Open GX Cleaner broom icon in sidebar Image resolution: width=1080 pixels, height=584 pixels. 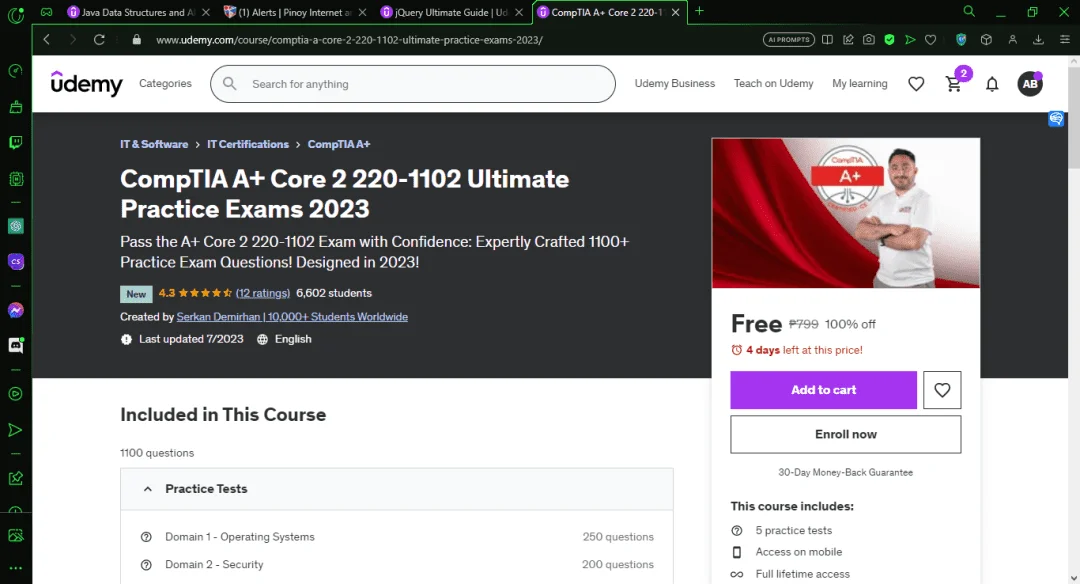coord(15,107)
